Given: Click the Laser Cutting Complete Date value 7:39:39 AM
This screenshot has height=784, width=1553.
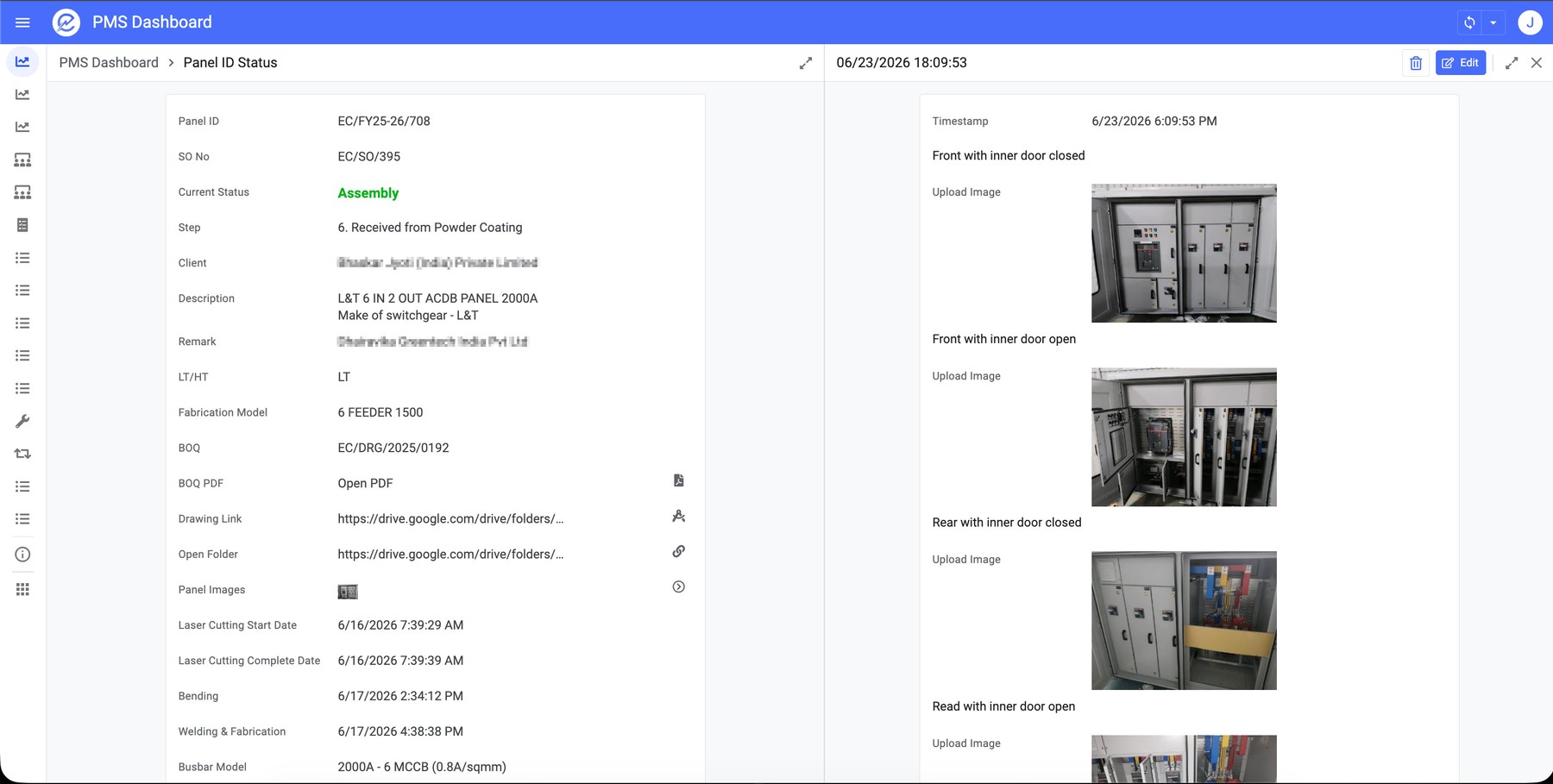Looking at the screenshot, I should coord(400,661).
